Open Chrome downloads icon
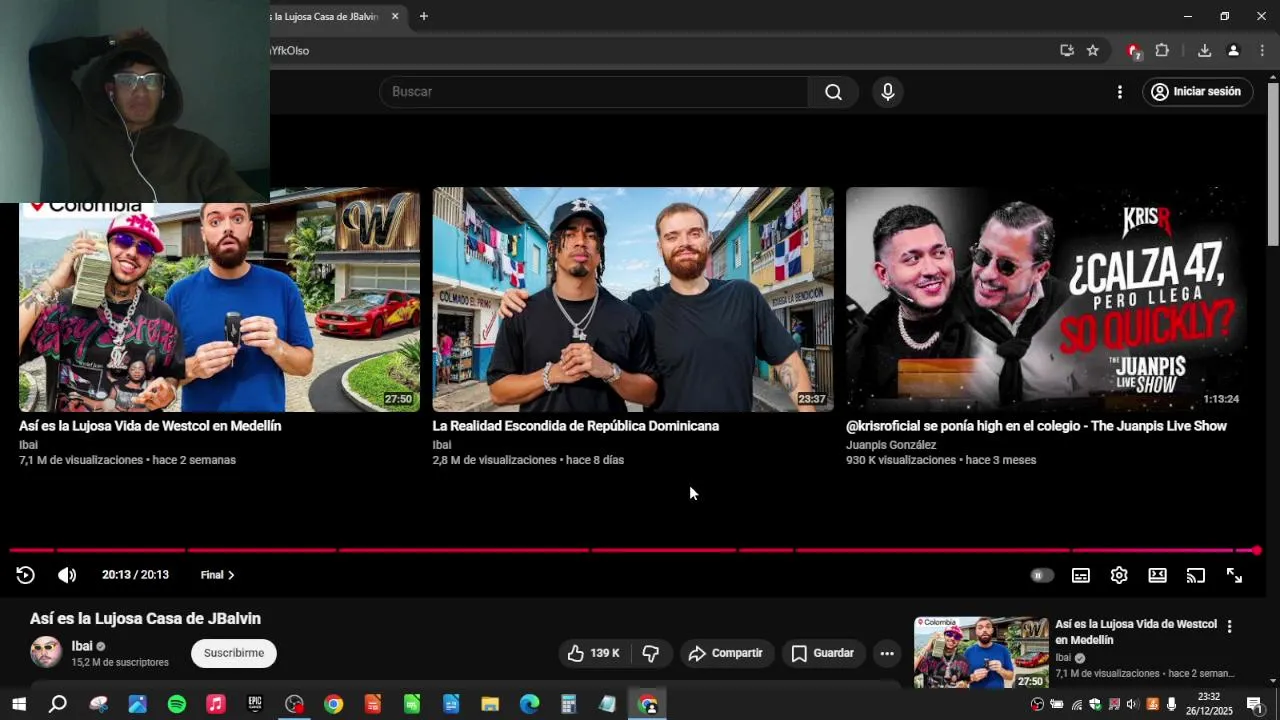Screen dimensions: 1280x720 [x=1204, y=50]
